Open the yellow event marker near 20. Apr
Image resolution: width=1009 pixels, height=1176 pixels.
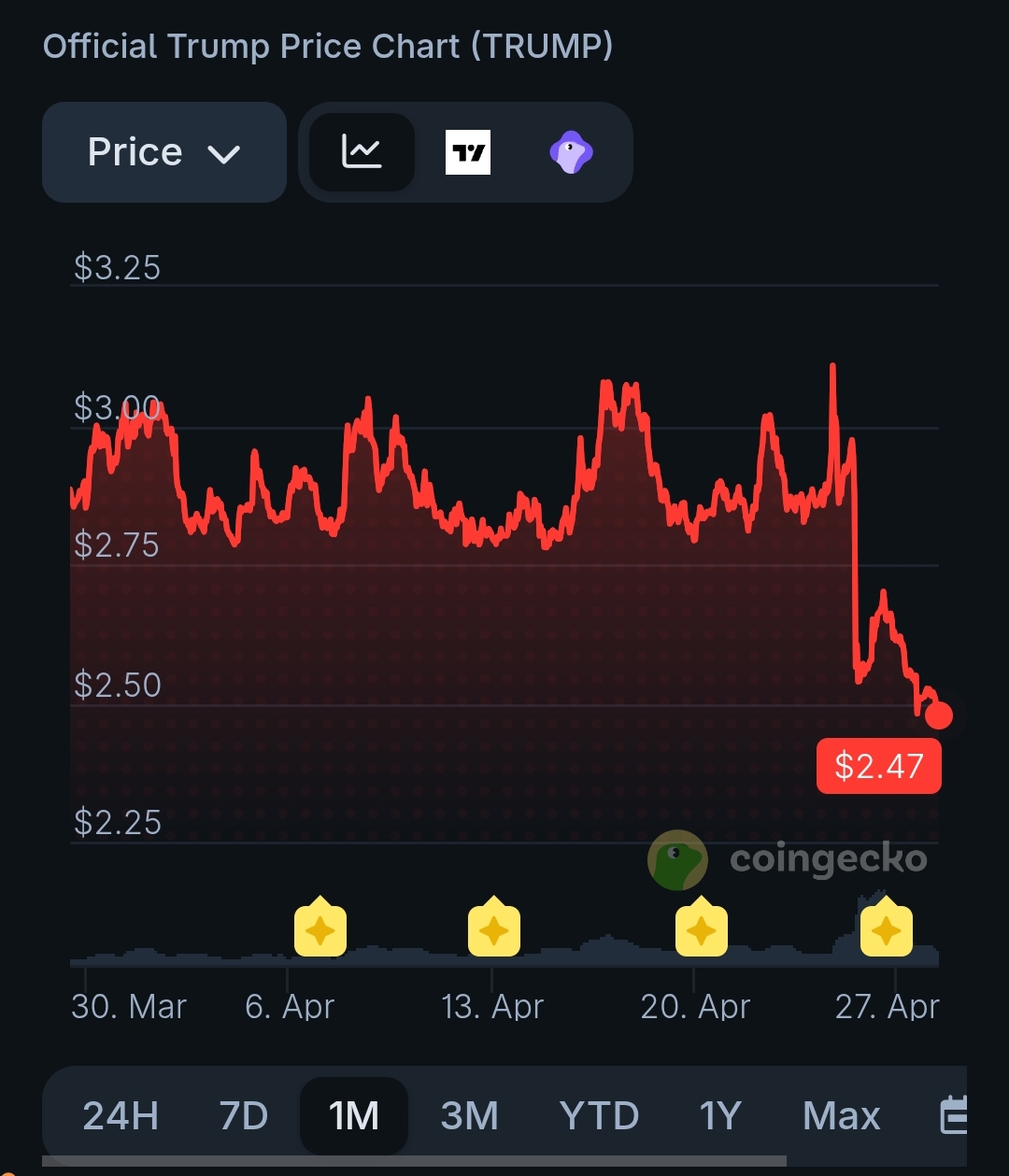pos(701,929)
